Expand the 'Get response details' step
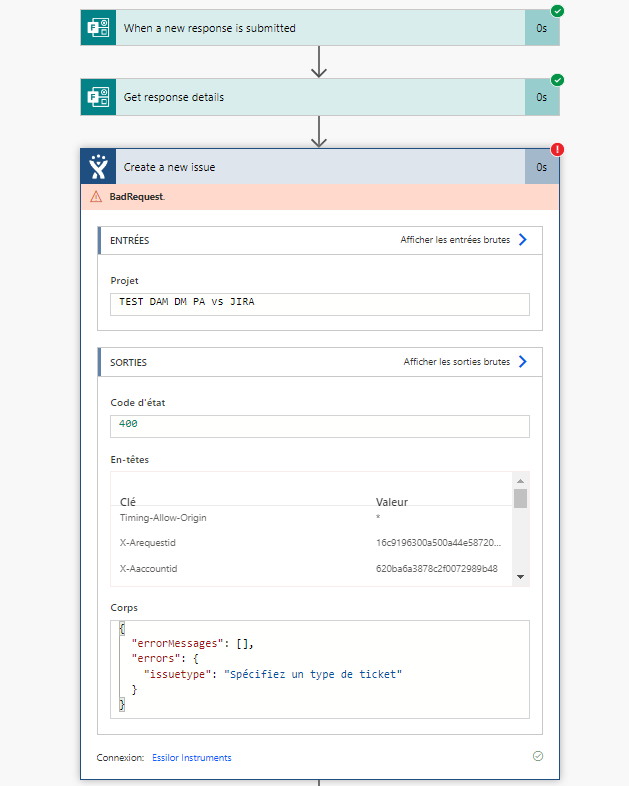 [320, 97]
